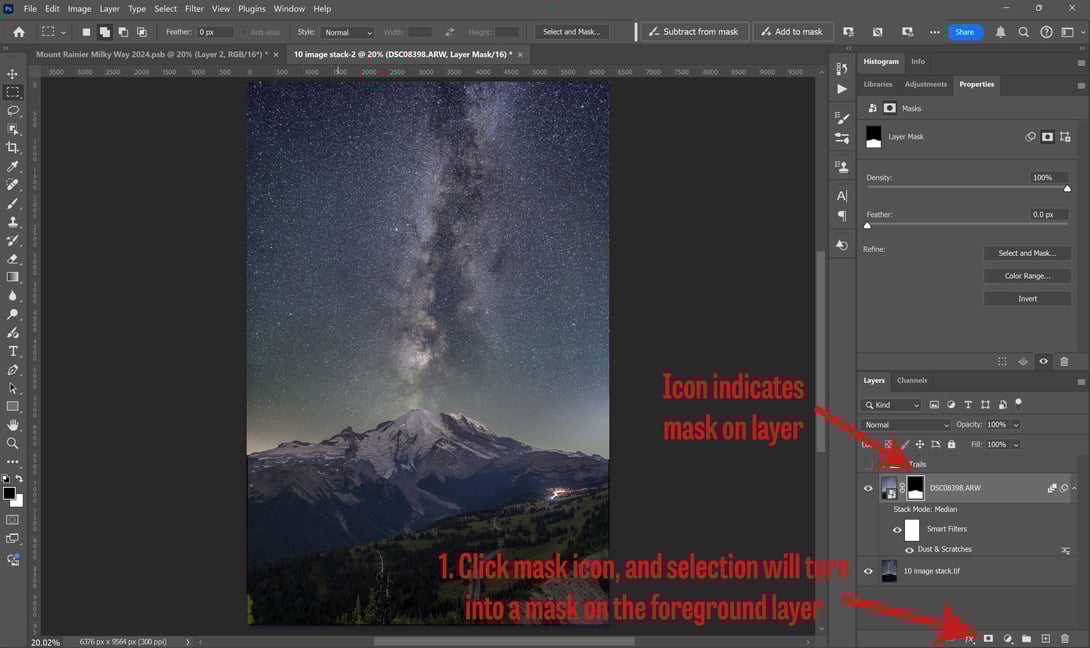Image resolution: width=1090 pixels, height=648 pixels.
Task: Open the Filter menu
Action: coord(194,9)
